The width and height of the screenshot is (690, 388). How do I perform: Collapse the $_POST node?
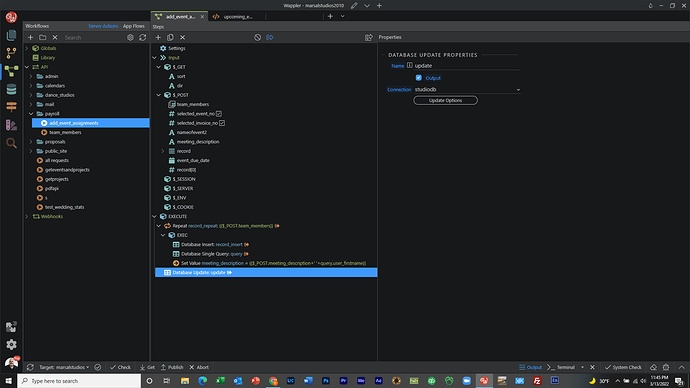click(x=159, y=95)
